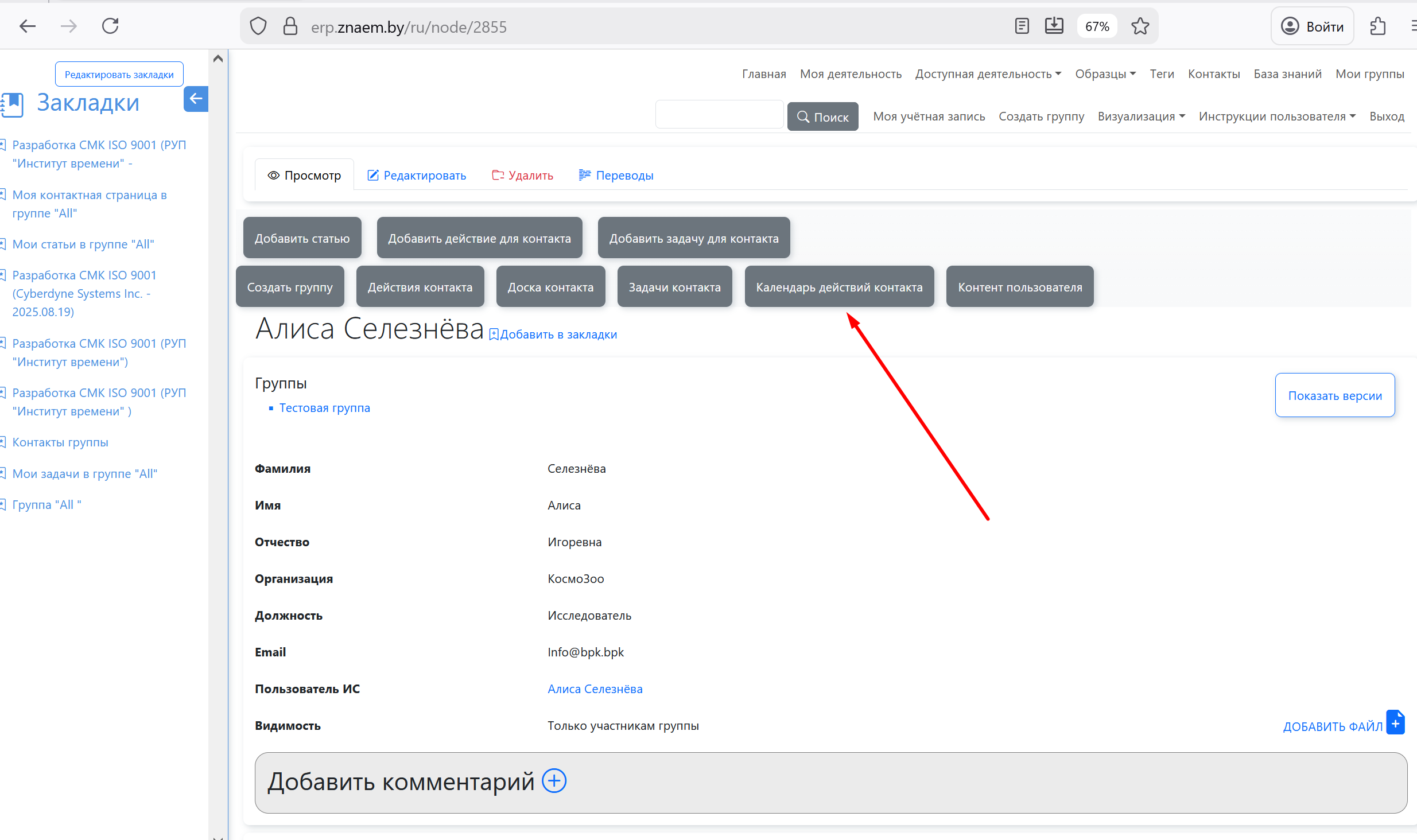This screenshot has height=840, width=1417.
Task: Click the blue bookmarks sidebar collapse arrow
Action: pos(196,99)
